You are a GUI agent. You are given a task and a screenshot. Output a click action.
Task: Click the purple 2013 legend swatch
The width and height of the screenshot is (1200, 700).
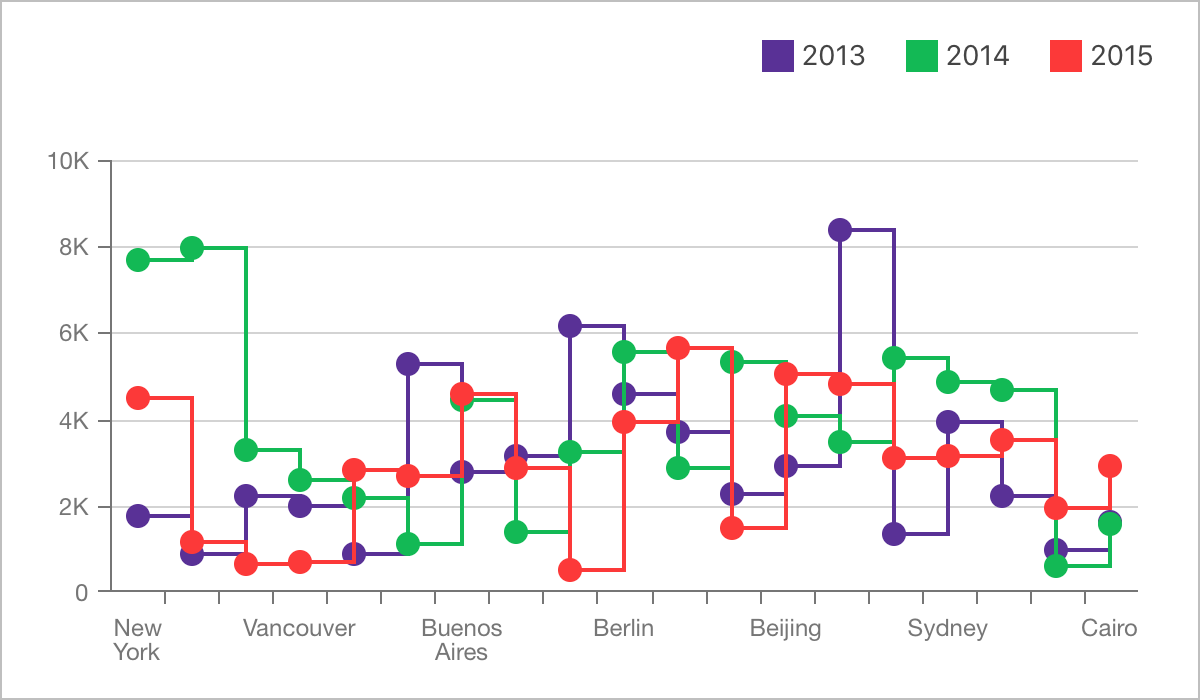pos(778,56)
